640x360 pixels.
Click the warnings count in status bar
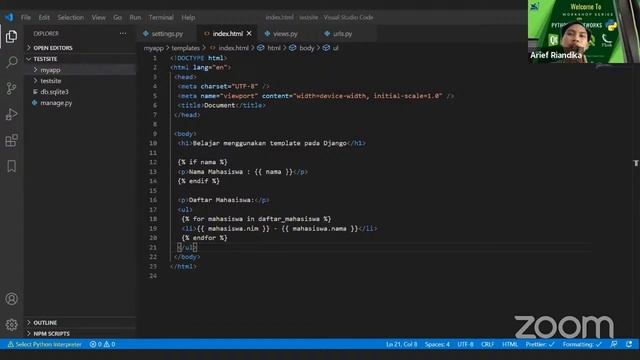[109, 344]
